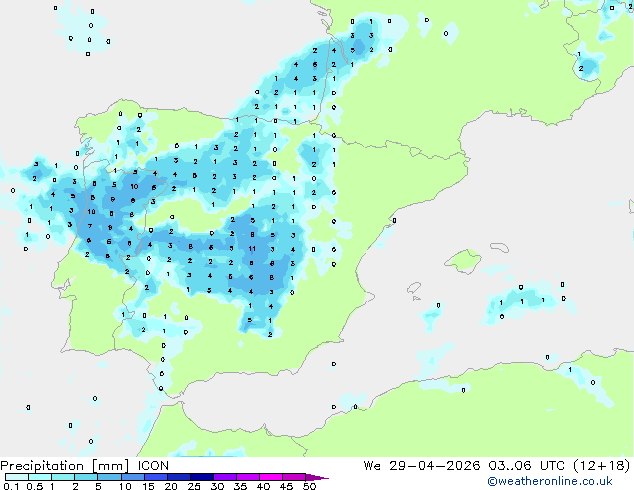Click the arrow tip above 50 in legend
This screenshot has width=634, height=490.
click(x=317, y=477)
